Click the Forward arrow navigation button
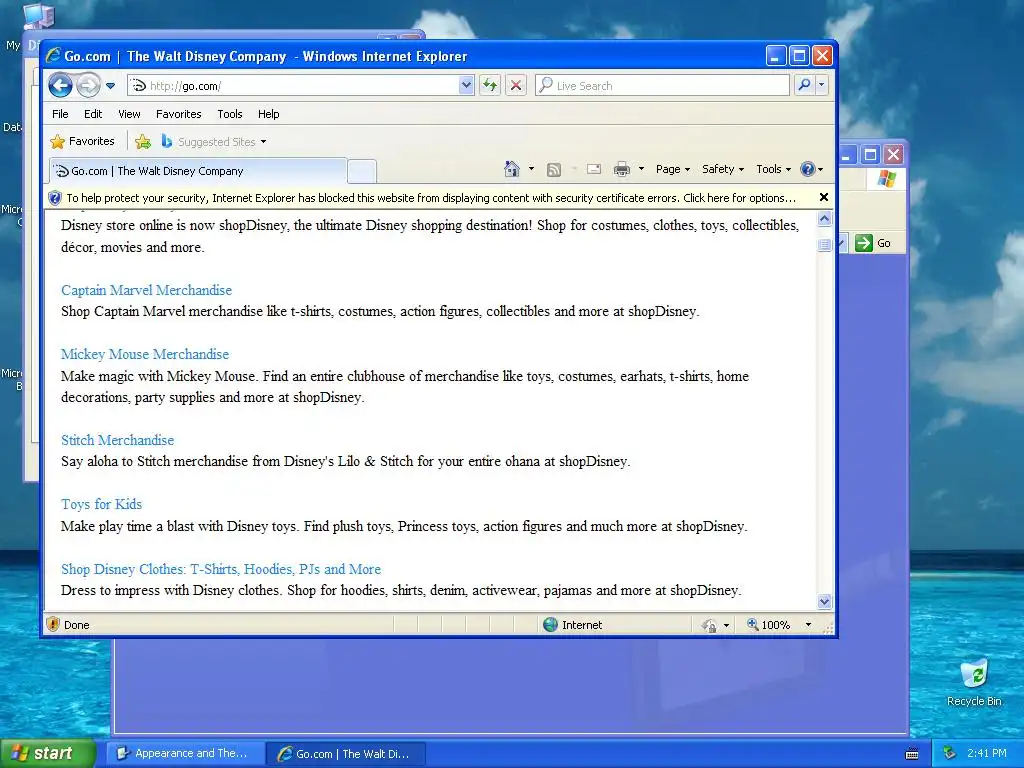Screen dimensions: 1024x768 pyautogui.click(x=88, y=85)
